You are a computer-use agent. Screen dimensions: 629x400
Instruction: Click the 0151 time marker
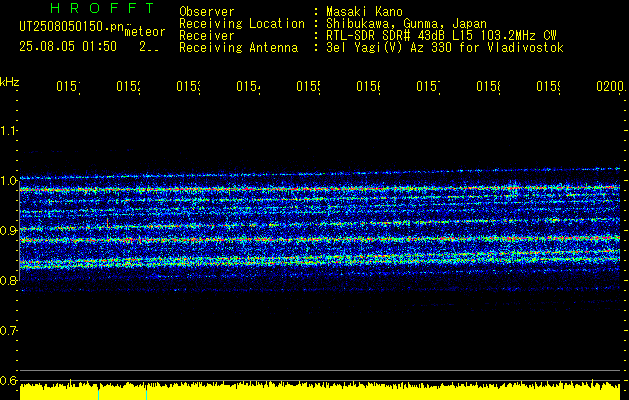68,87
